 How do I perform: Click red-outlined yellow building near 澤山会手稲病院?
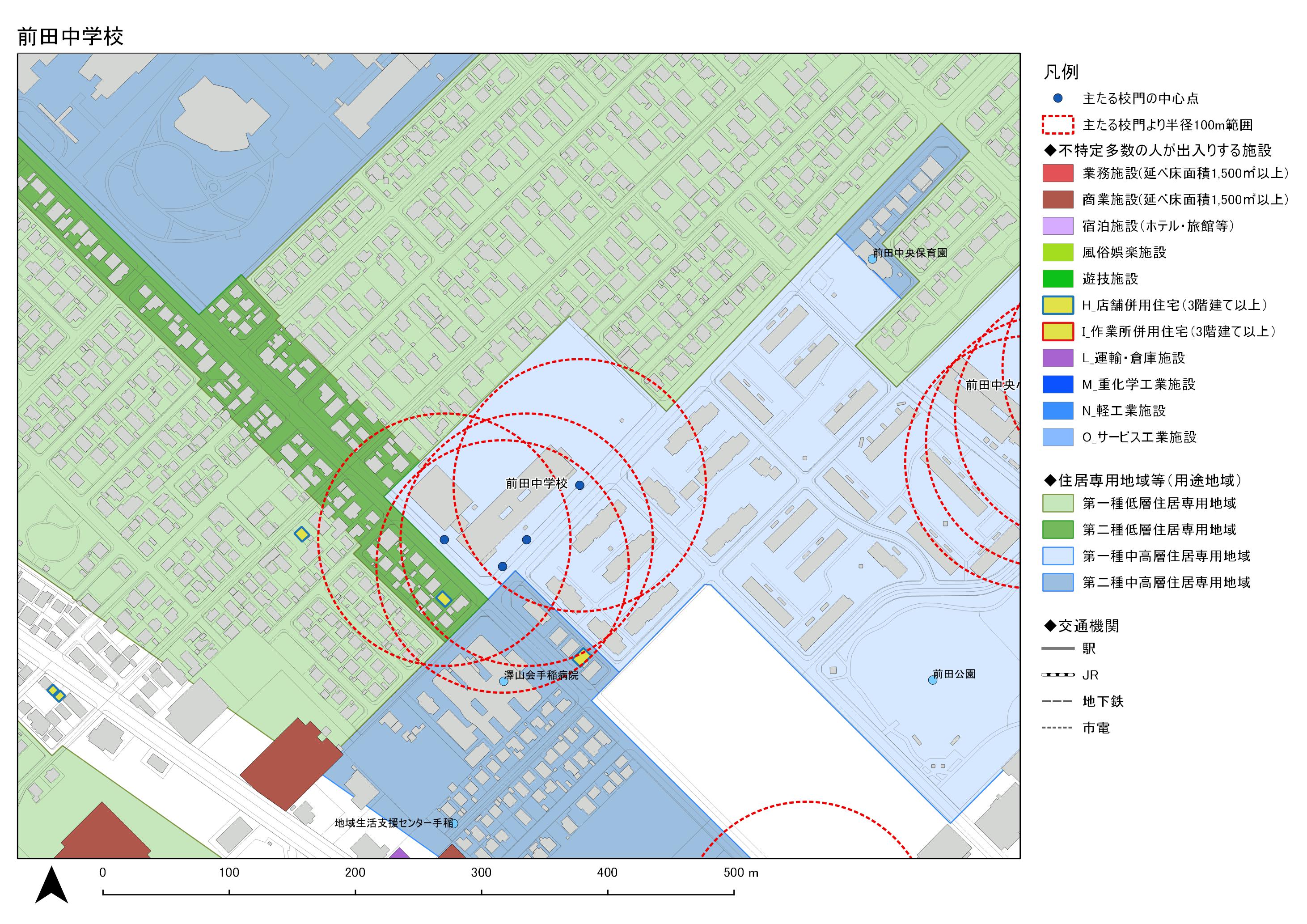tap(581, 658)
